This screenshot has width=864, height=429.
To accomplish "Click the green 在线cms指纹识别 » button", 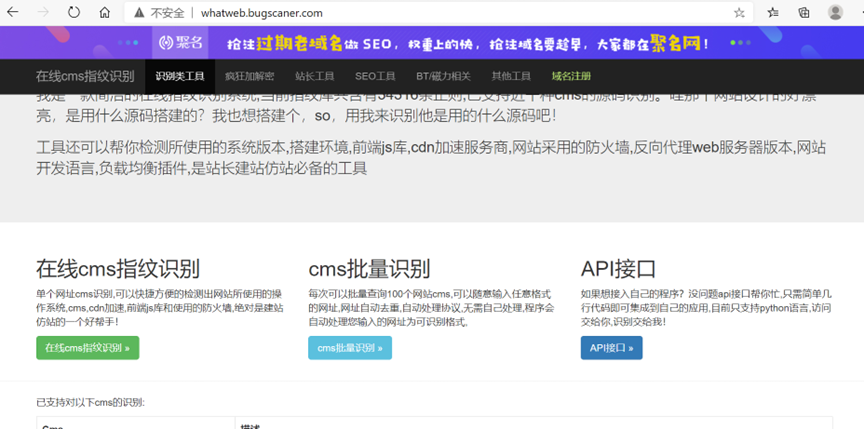I will [x=88, y=347].
